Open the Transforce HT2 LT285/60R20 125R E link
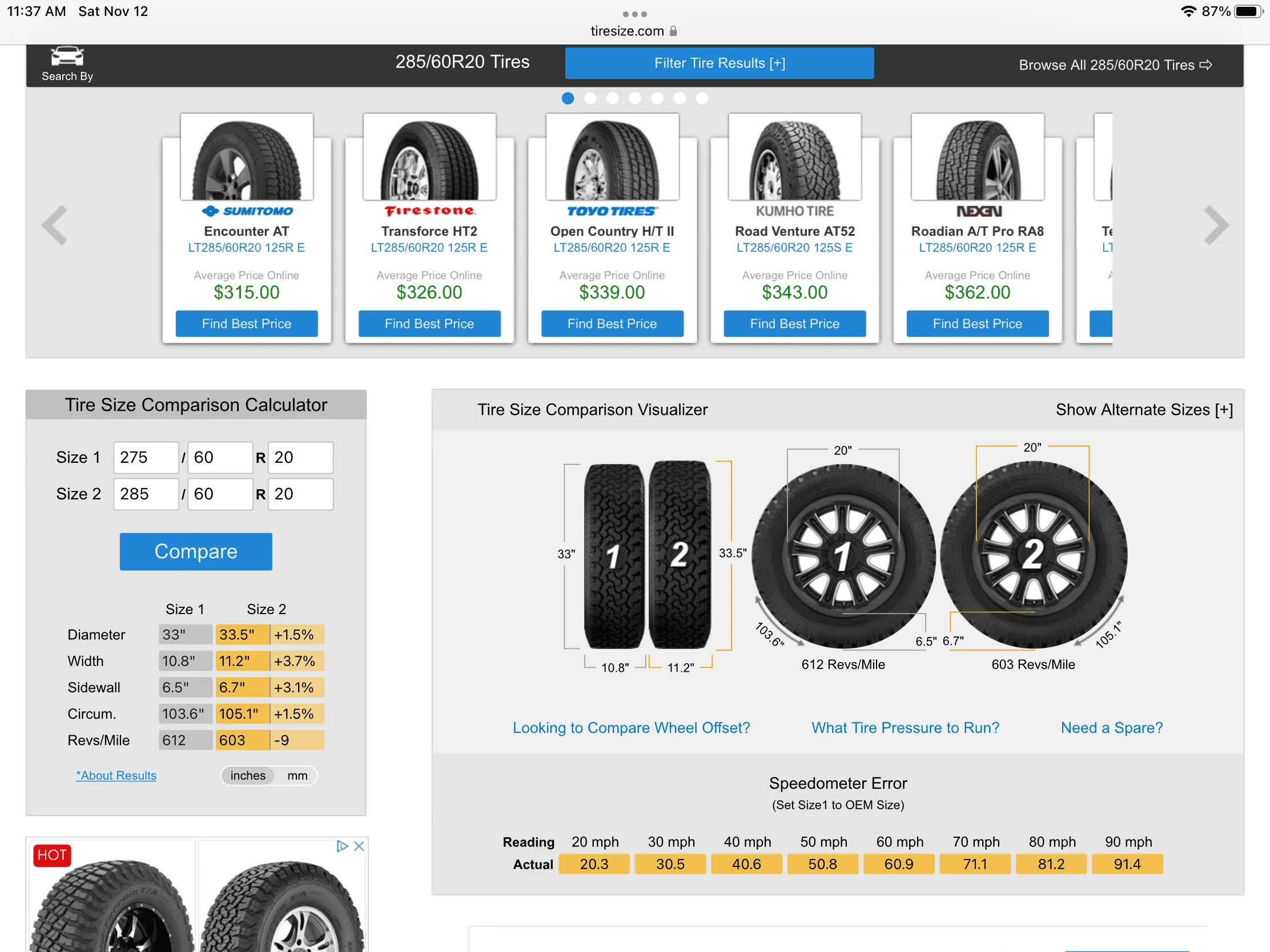Viewport: 1270px width, 952px height. click(429, 247)
